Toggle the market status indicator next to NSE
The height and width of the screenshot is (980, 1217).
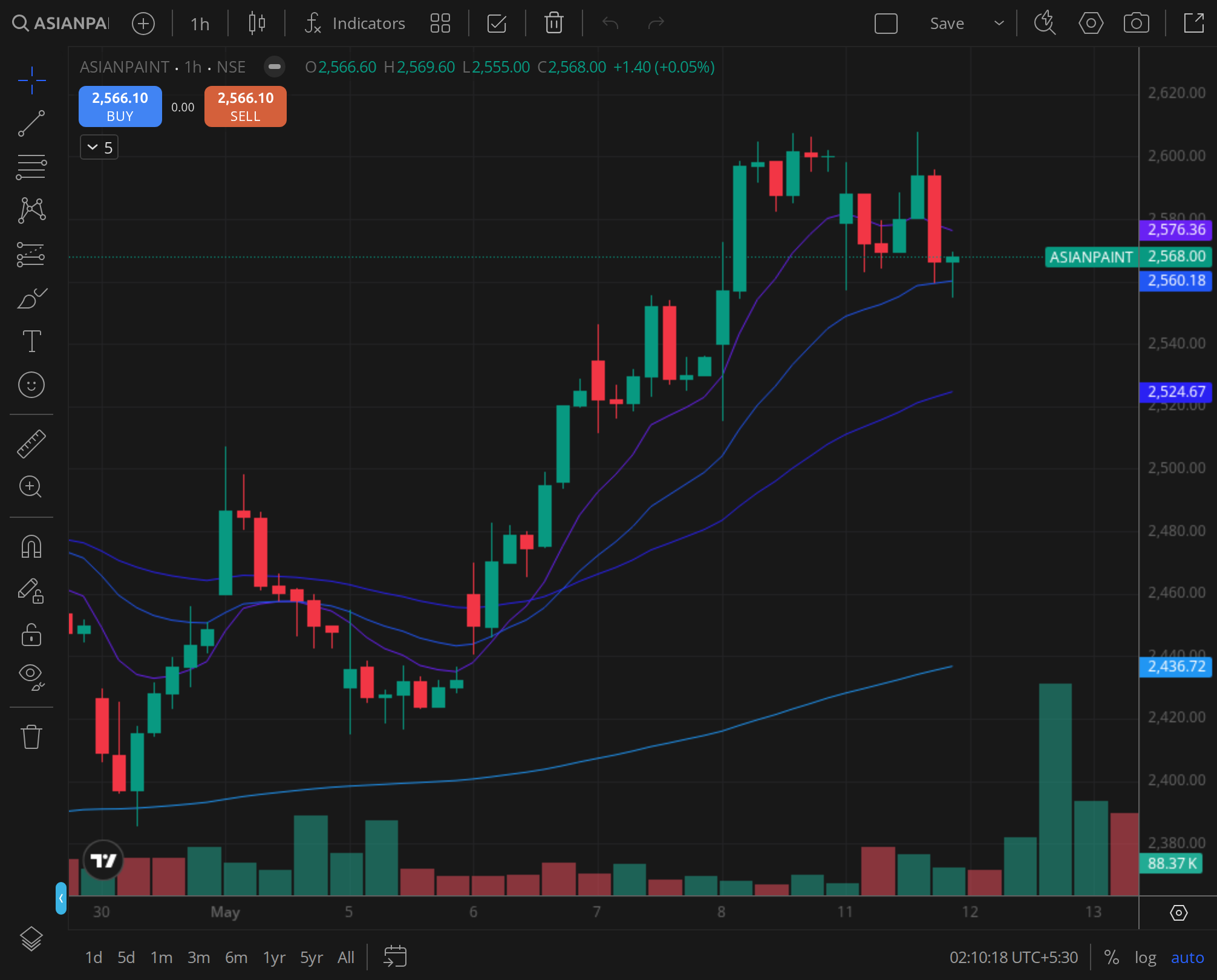point(274,67)
